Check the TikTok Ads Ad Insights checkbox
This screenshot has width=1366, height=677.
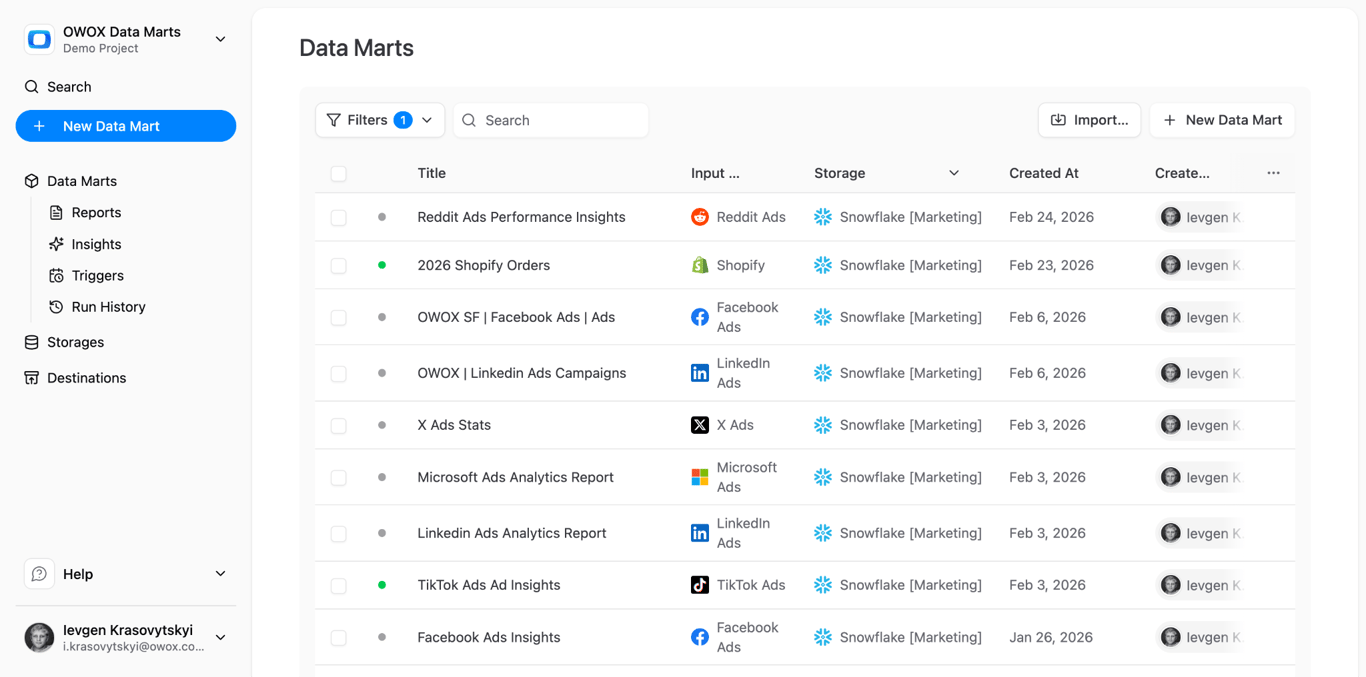[x=339, y=586]
